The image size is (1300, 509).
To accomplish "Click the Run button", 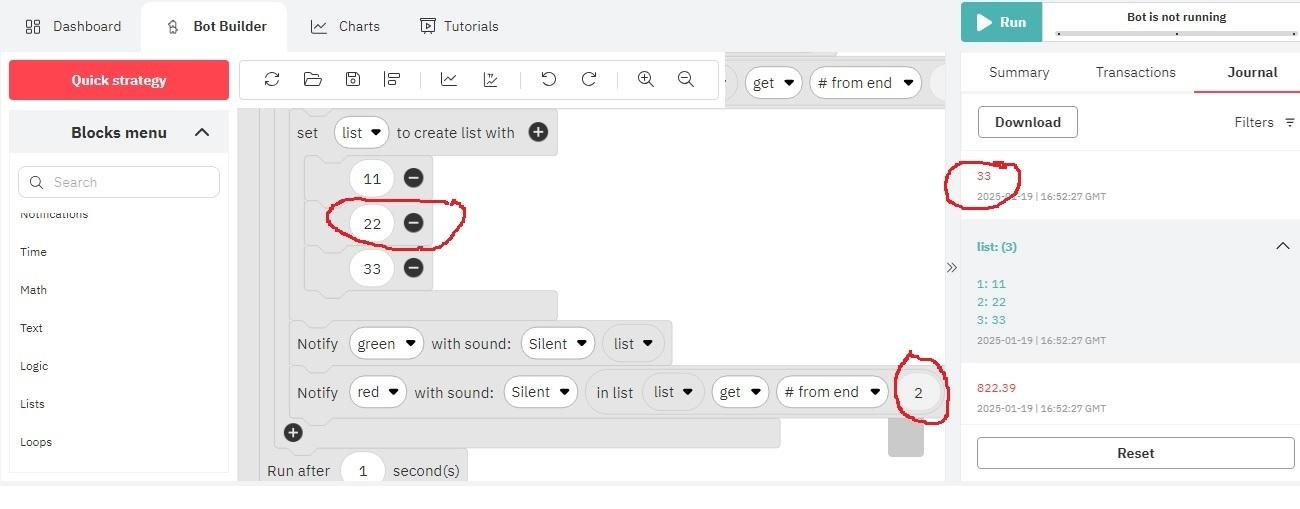I will [1001, 22].
